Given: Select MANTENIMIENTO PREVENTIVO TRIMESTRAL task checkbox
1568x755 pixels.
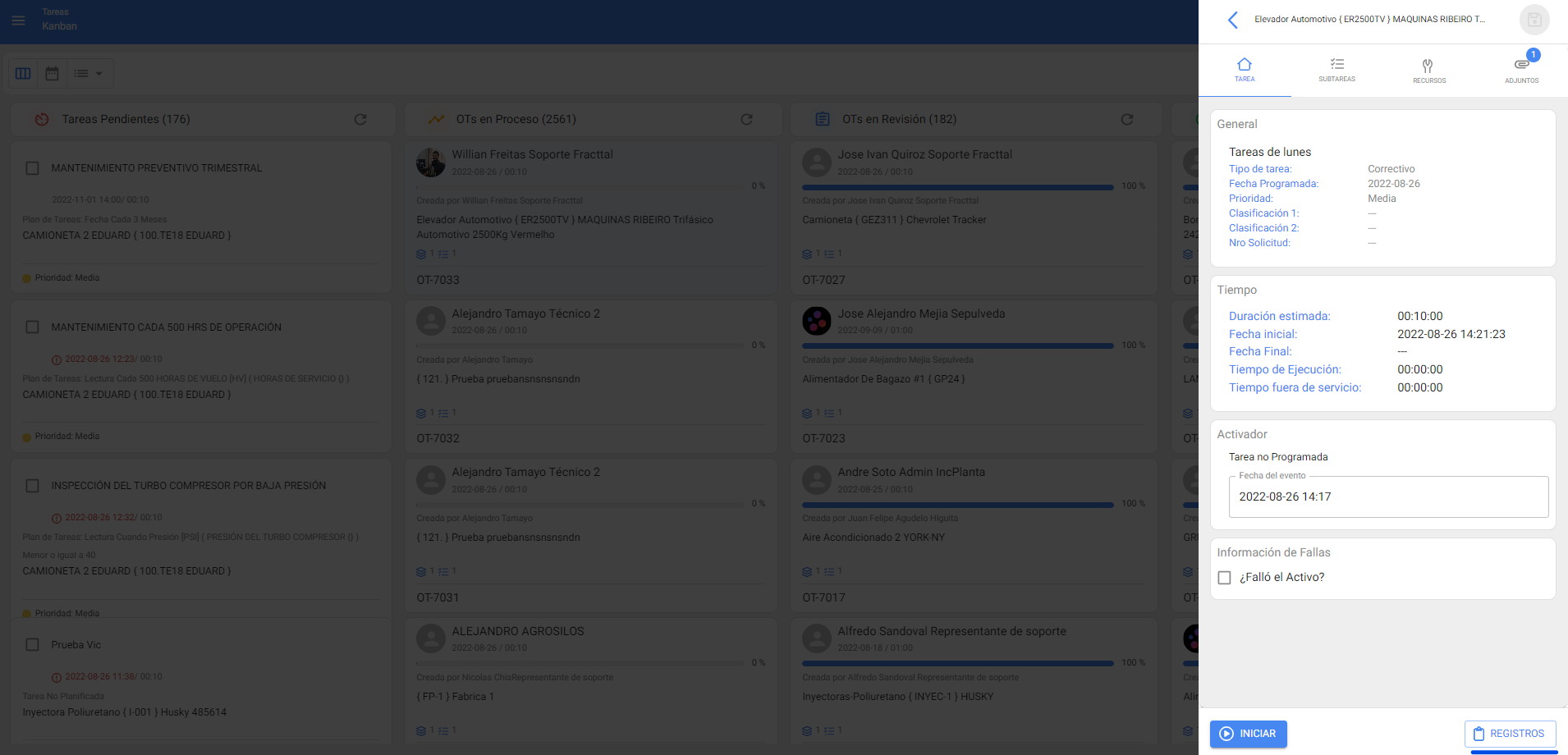Looking at the screenshot, I should click(x=33, y=168).
